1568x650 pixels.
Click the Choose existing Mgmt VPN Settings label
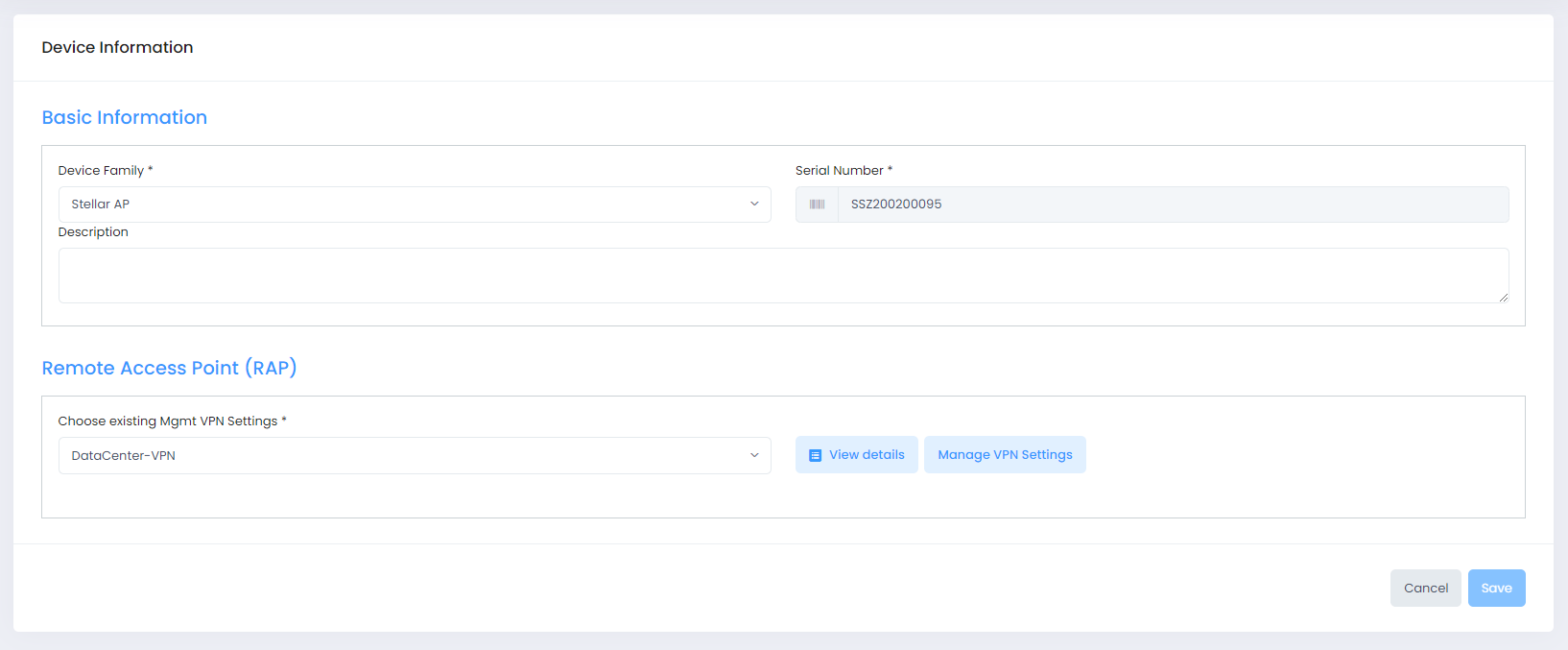pyautogui.click(x=168, y=421)
